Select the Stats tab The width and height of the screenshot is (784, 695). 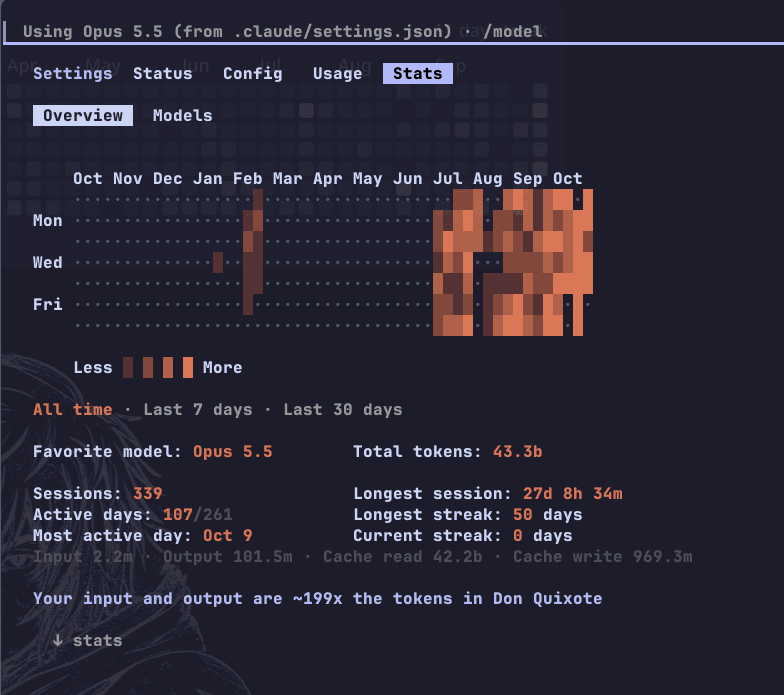point(418,74)
